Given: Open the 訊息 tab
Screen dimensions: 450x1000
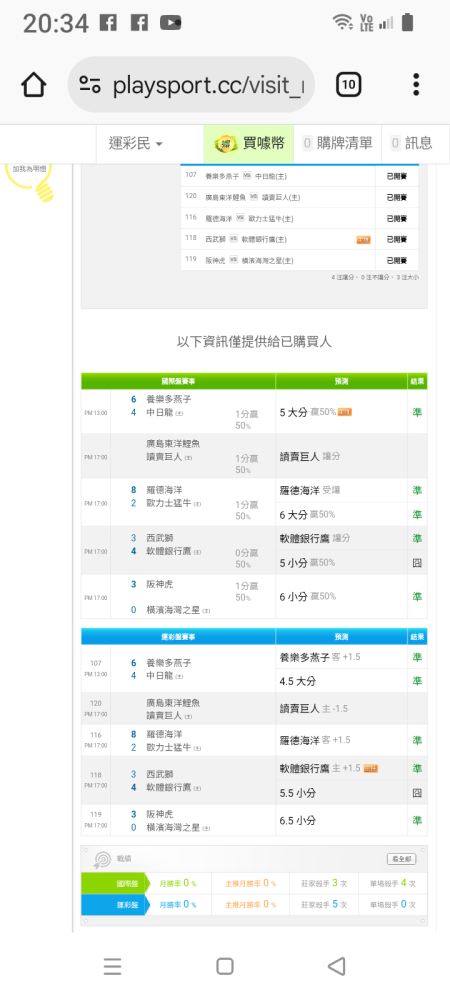Looking at the screenshot, I should [411, 143].
